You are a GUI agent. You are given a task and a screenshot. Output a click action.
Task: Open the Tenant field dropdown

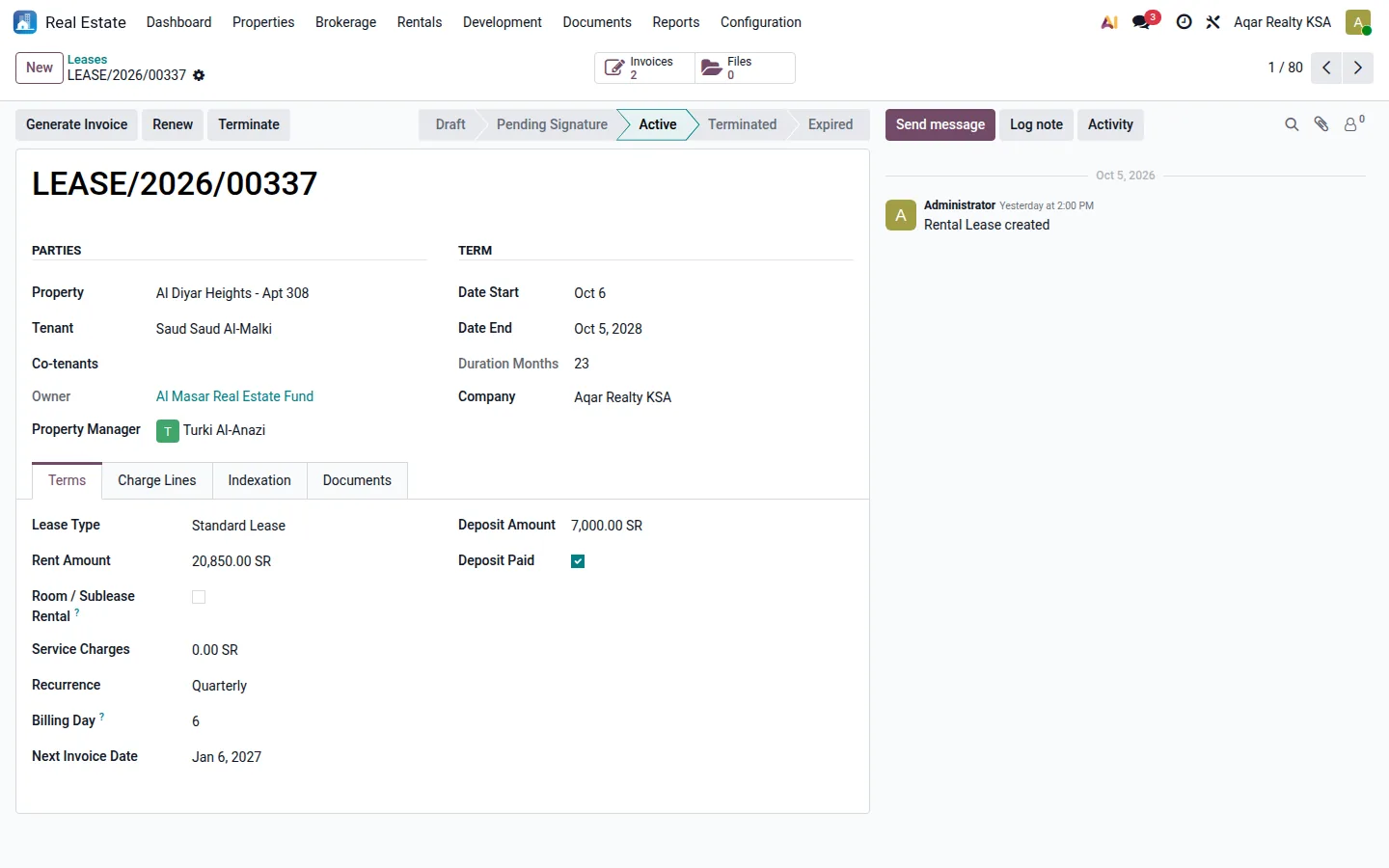point(290,329)
